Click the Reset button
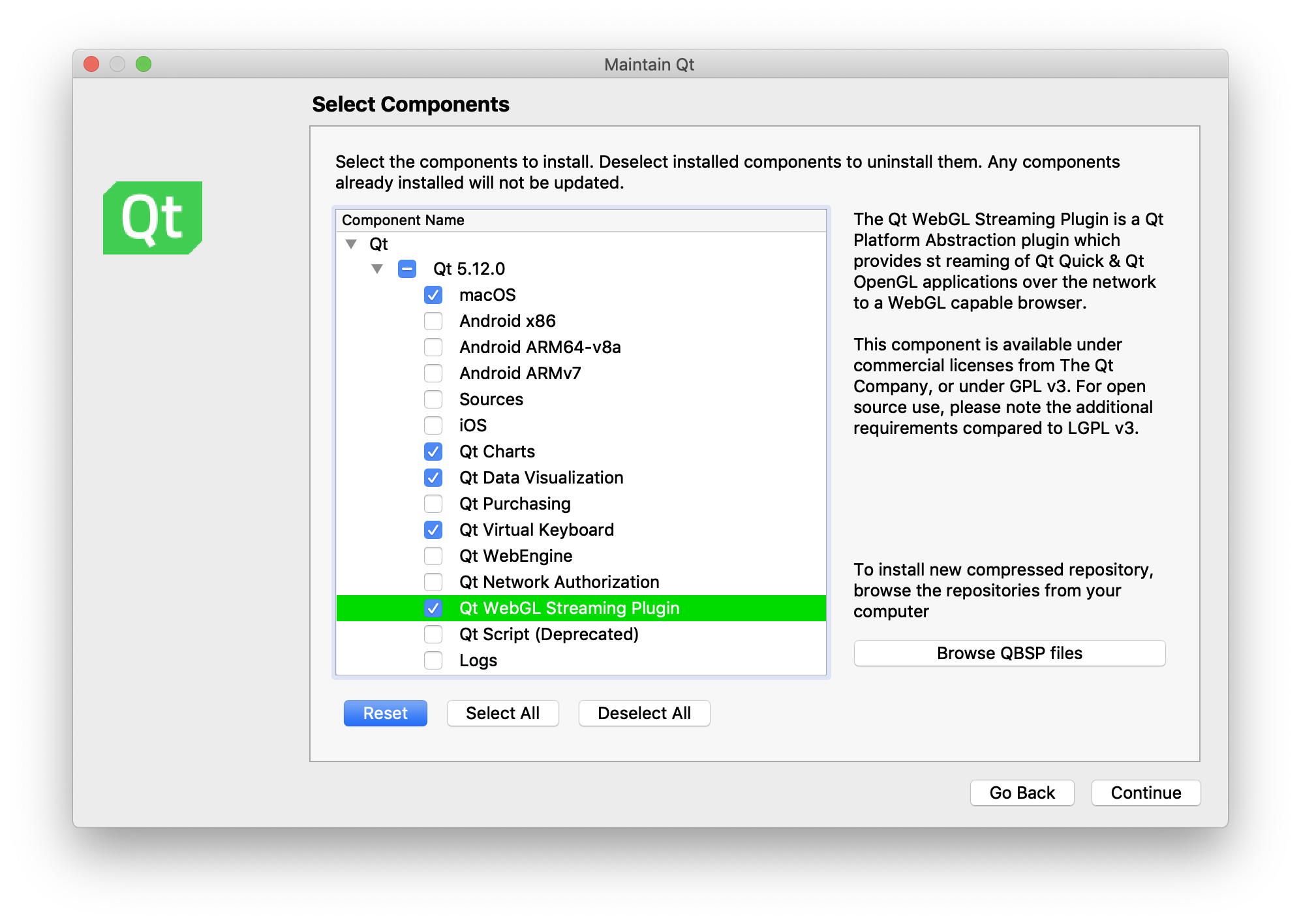 [x=385, y=714]
